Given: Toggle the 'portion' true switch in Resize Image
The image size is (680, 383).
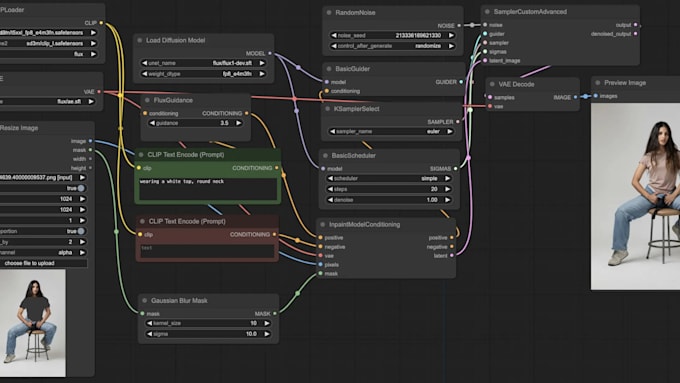Looking at the screenshot, I should click(x=81, y=231).
